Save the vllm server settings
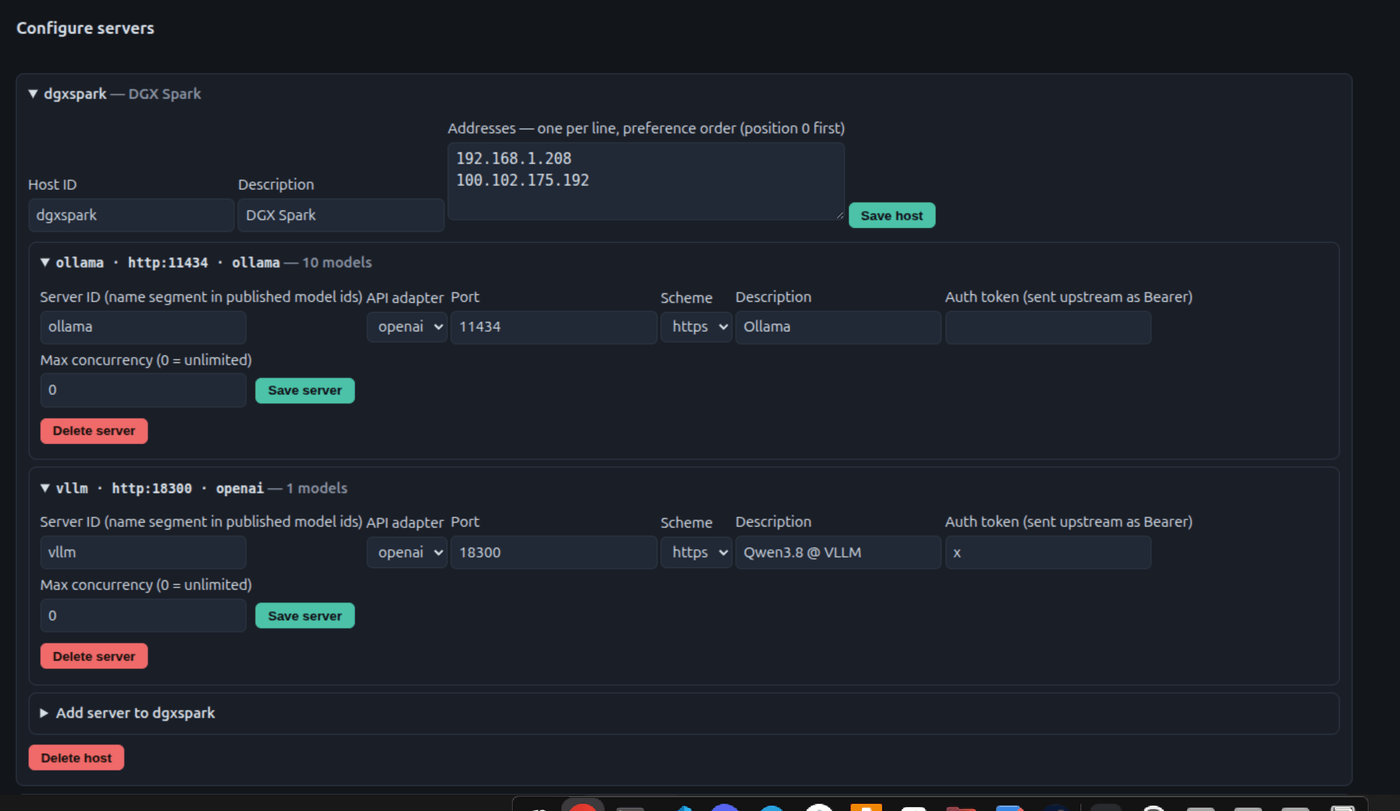Image resolution: width=1400 pixels, height=811 pixels. tap(305, 616)
